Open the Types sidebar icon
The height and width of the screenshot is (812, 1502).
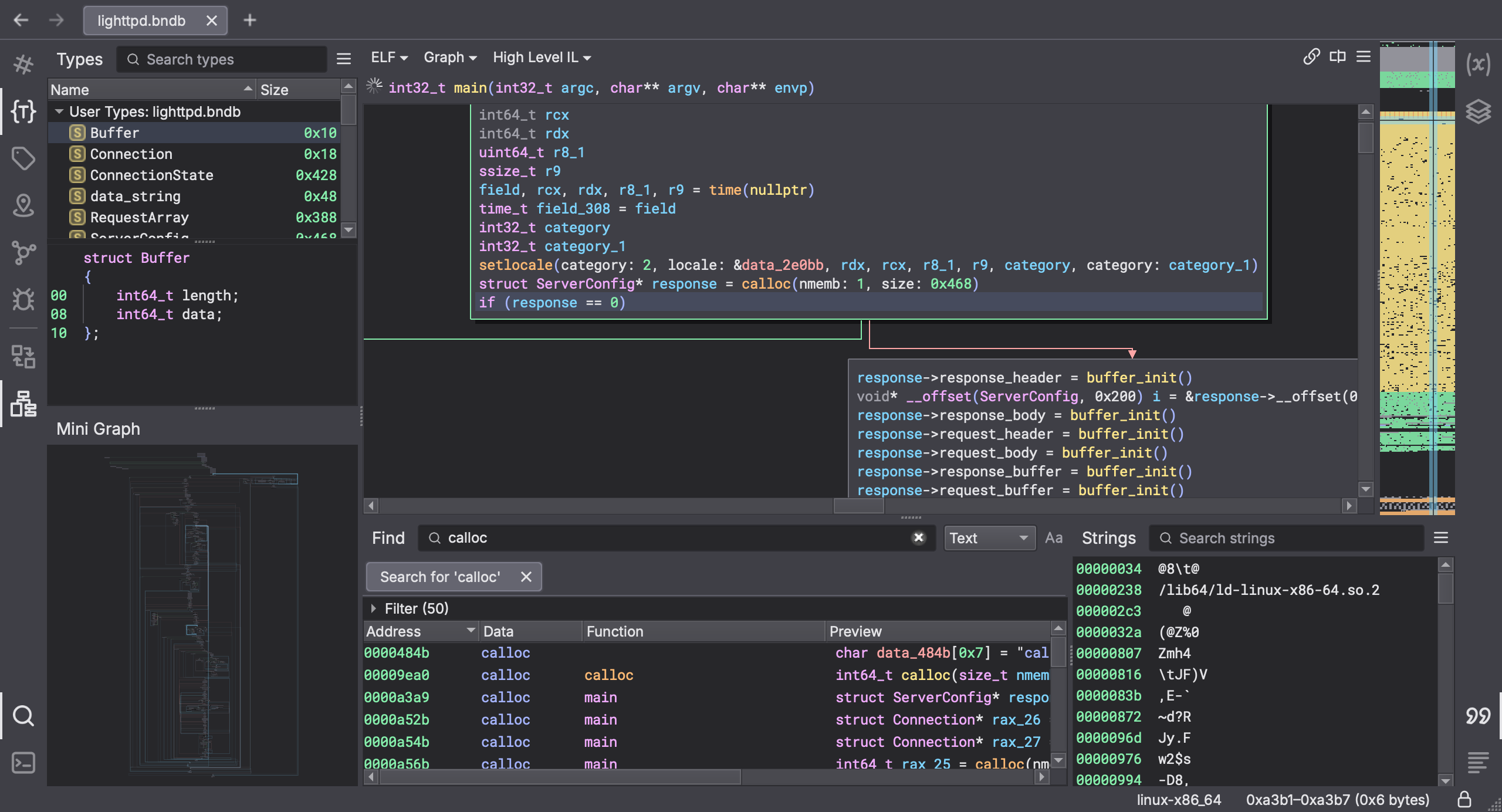click(23, 111)
